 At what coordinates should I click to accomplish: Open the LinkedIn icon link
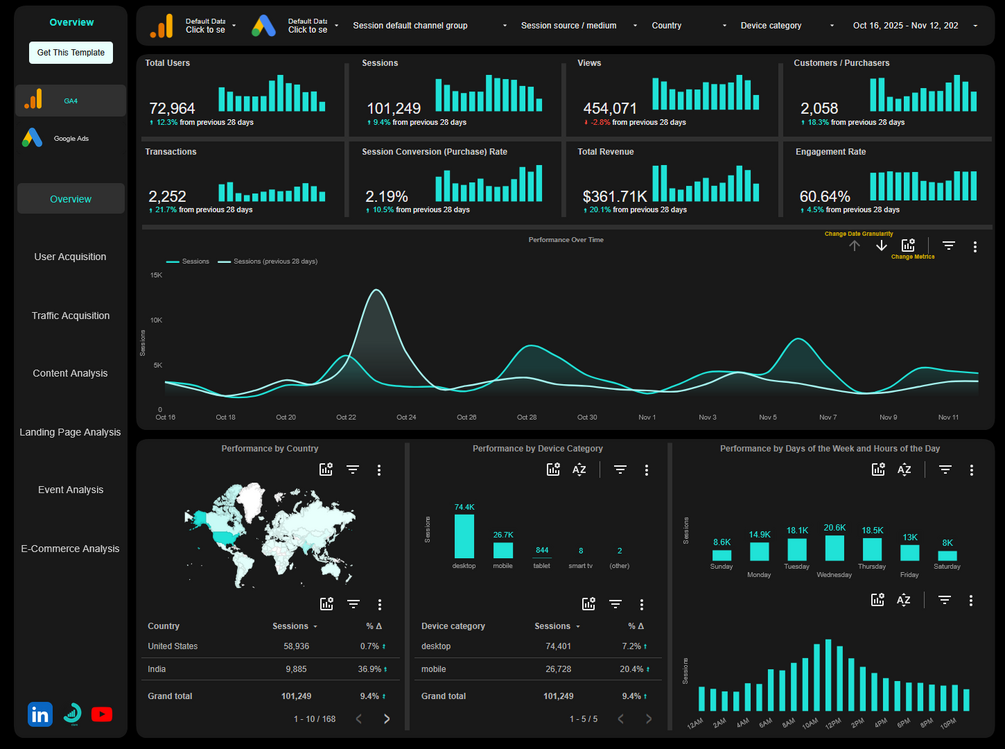tap(40, 714)
